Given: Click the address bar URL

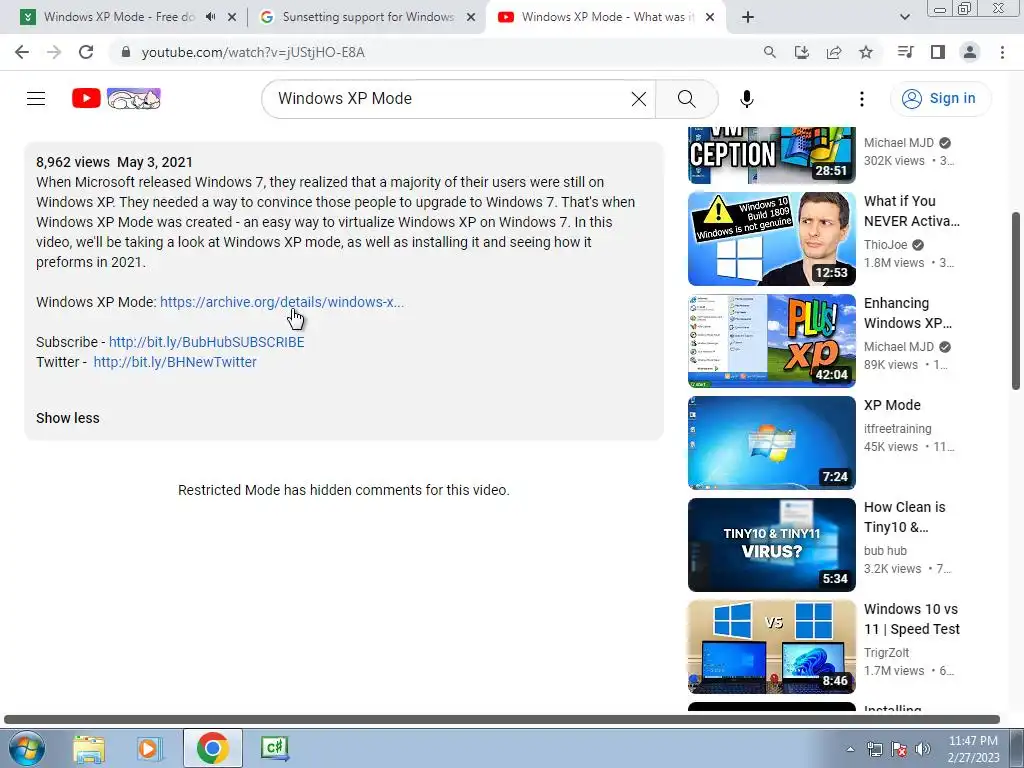Looking at the screenshot, I should click(253, 52).
